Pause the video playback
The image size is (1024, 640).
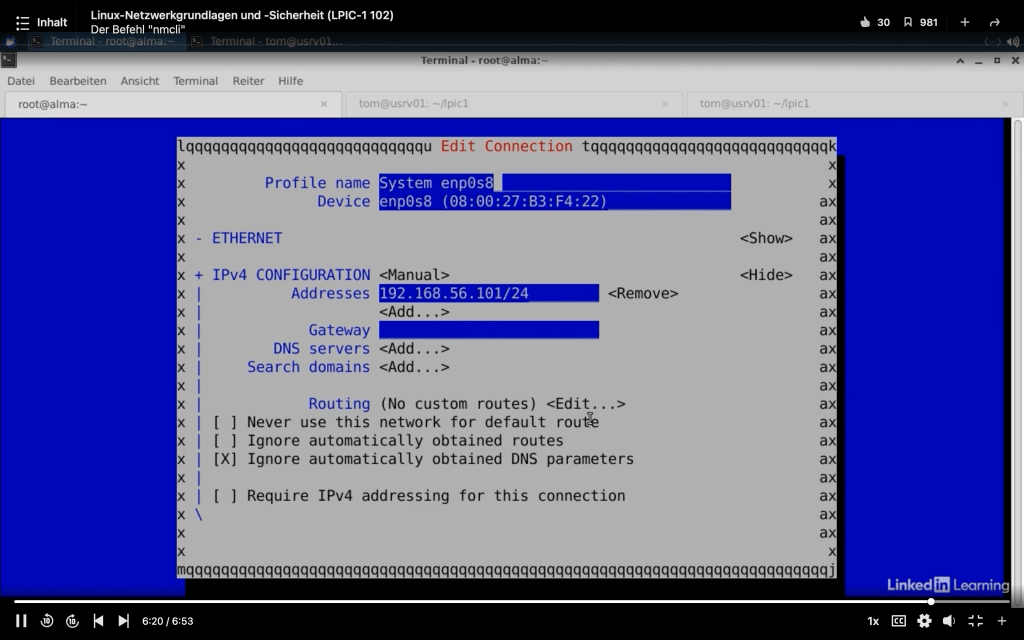(21, 621)
